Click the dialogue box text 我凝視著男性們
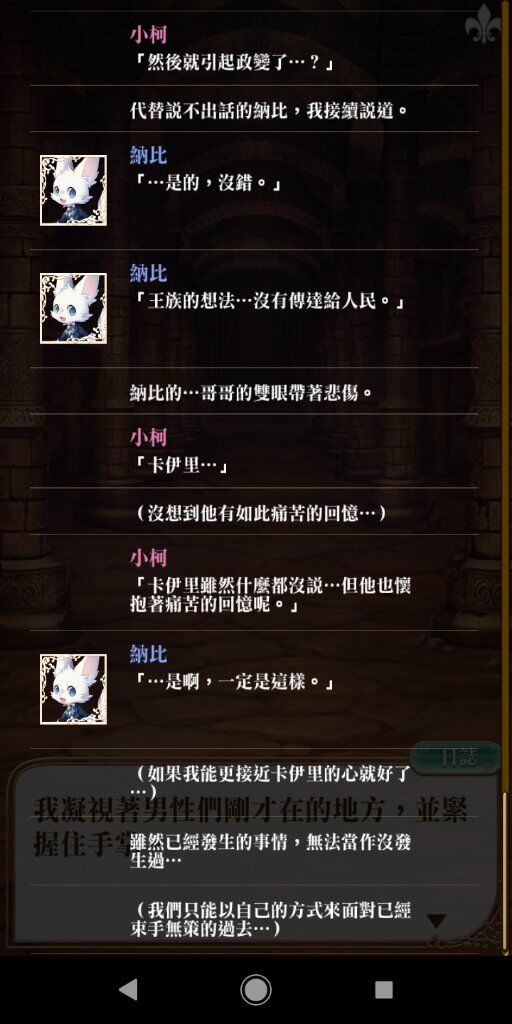This screenshot has width=512, height=1024. pyautogui.click(x=250, y=827)
